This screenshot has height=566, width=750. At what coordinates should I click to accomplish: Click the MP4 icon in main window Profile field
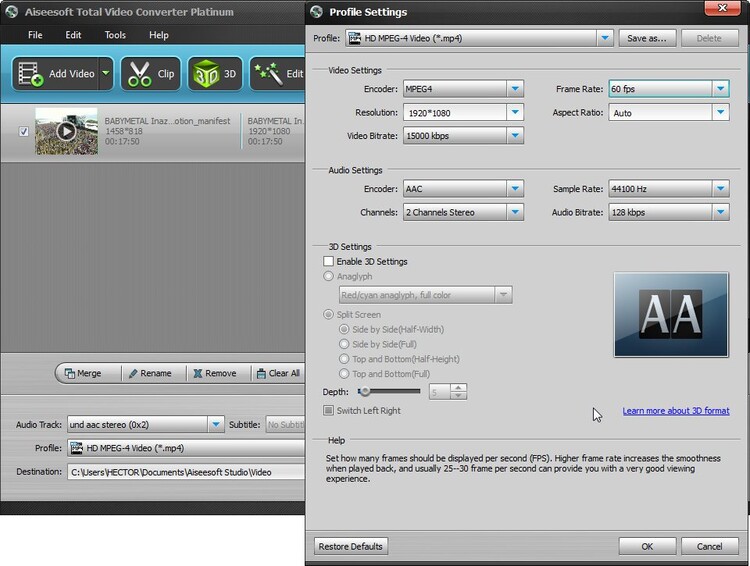76,448
